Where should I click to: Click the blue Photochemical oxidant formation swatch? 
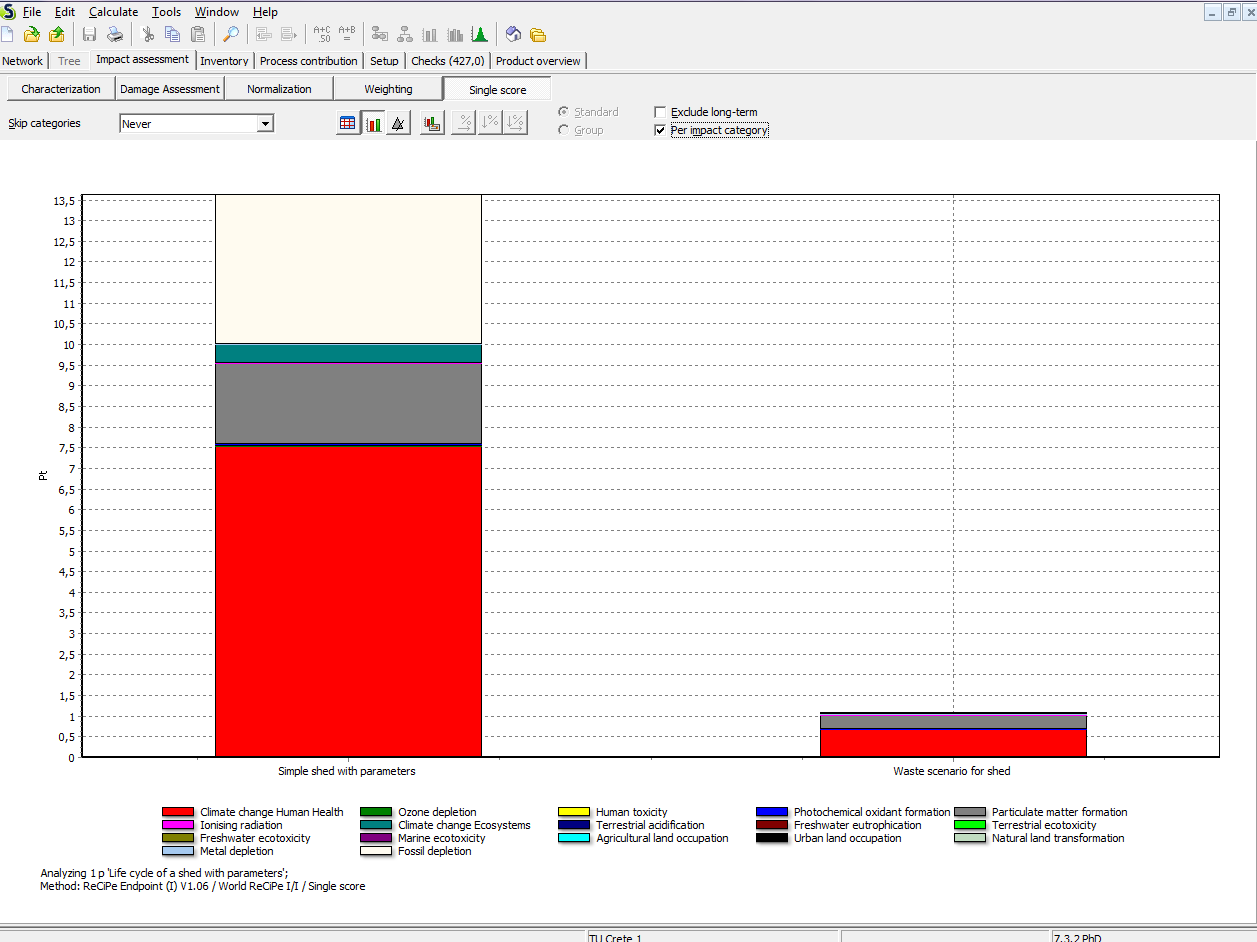(772, 812)
